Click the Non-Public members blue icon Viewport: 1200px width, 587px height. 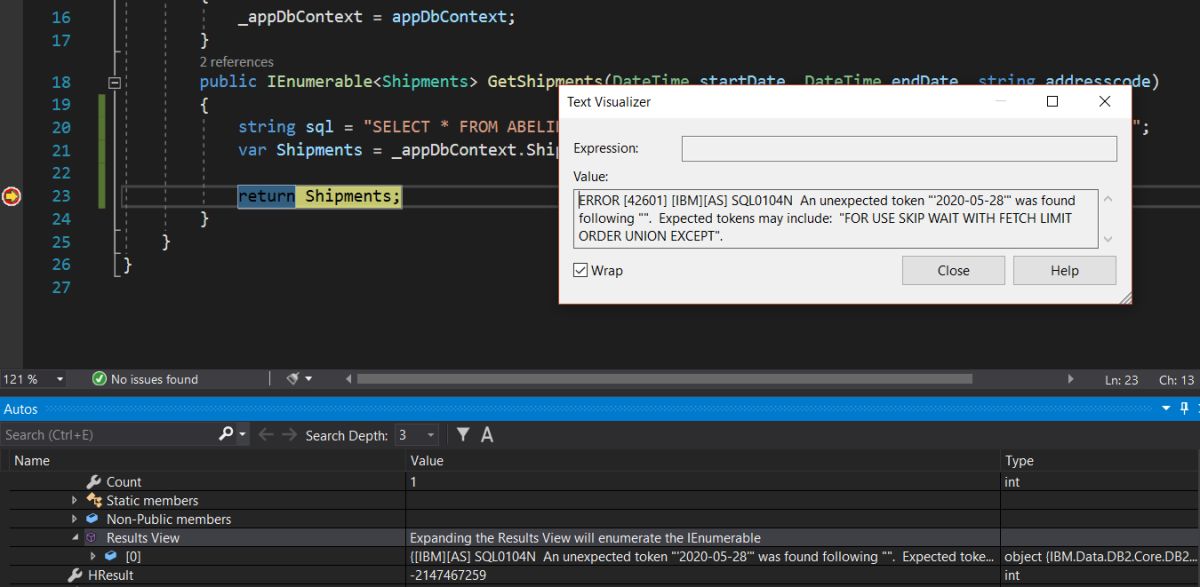point(93,519)
